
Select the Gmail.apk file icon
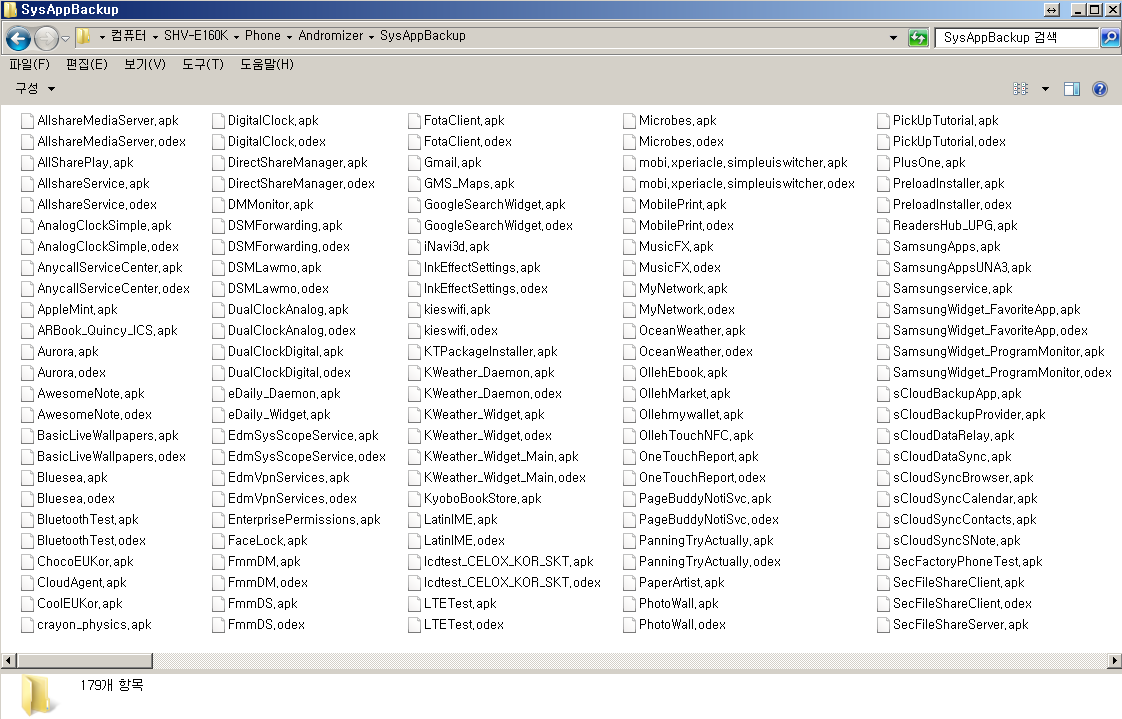coord(416,163)
